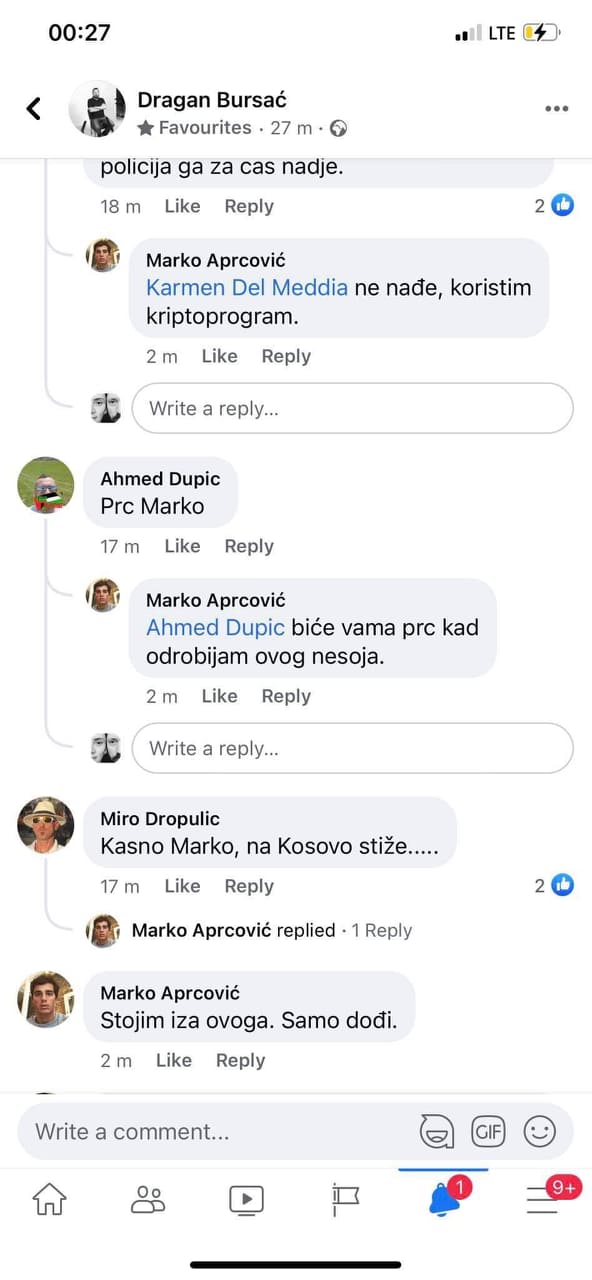Open the Friends tab icon
Image resolution: width=592 pixels, height=1280 pixels.
tap(148, 1198)
